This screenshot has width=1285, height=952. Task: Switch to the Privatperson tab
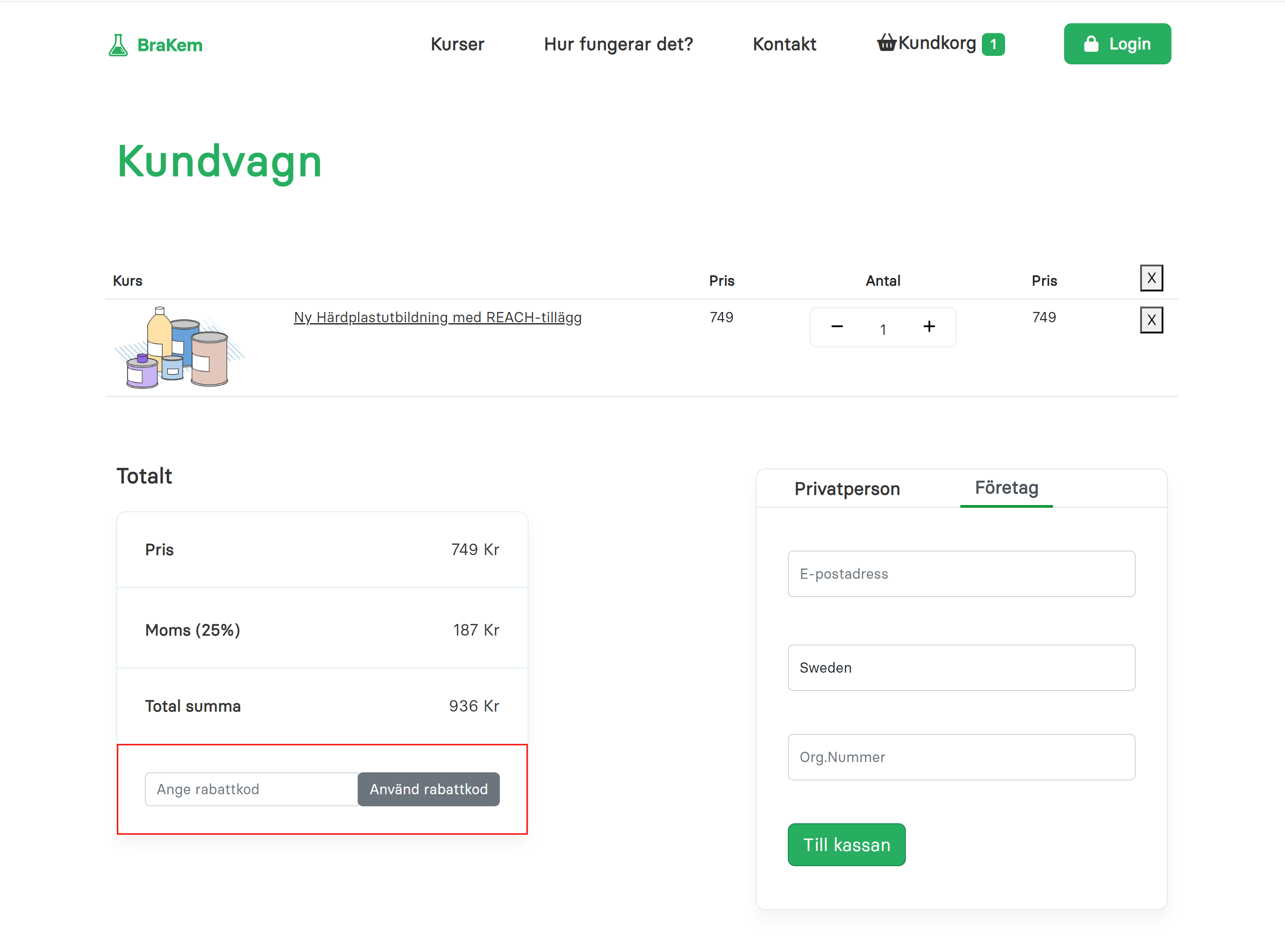pyautogui.click(x=846, y=489)
